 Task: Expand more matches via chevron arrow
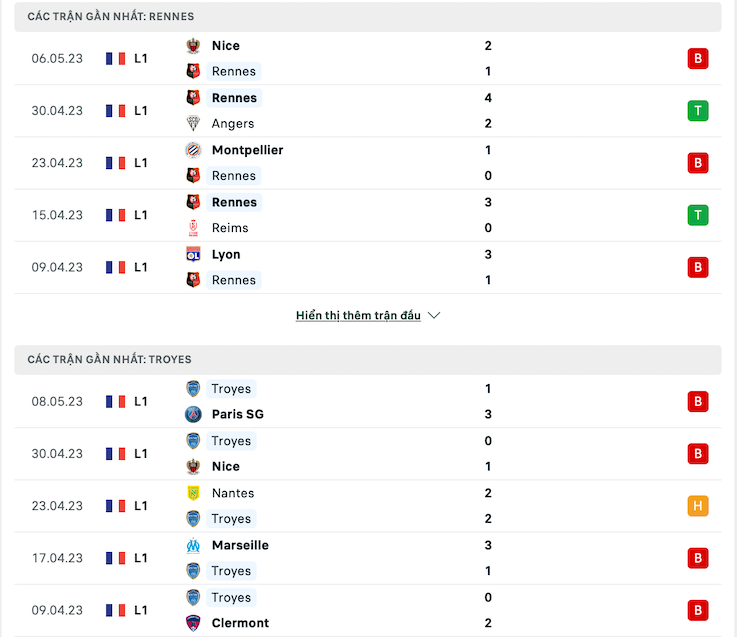(x=434, y=315)
